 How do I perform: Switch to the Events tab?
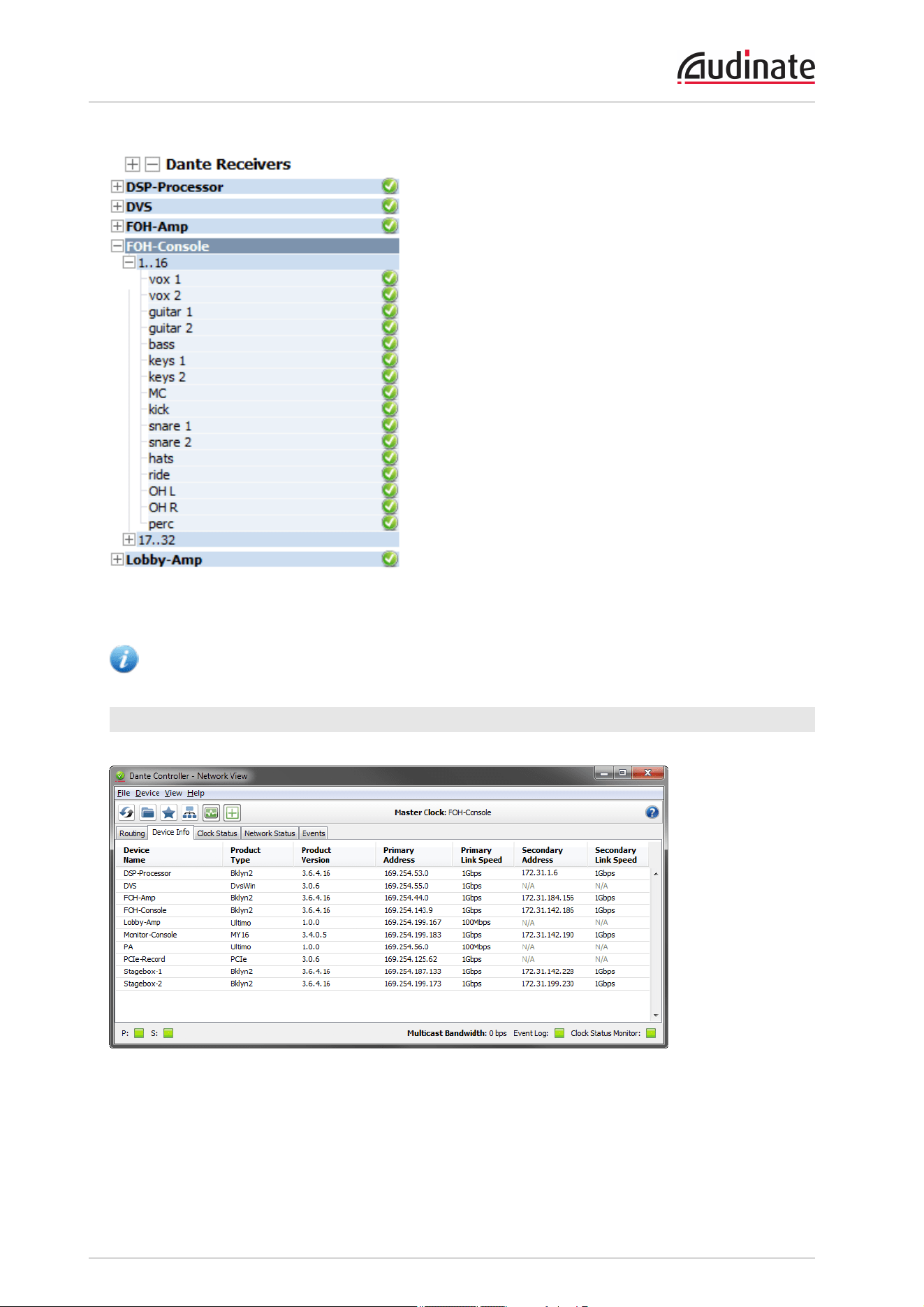pos(314,833)
